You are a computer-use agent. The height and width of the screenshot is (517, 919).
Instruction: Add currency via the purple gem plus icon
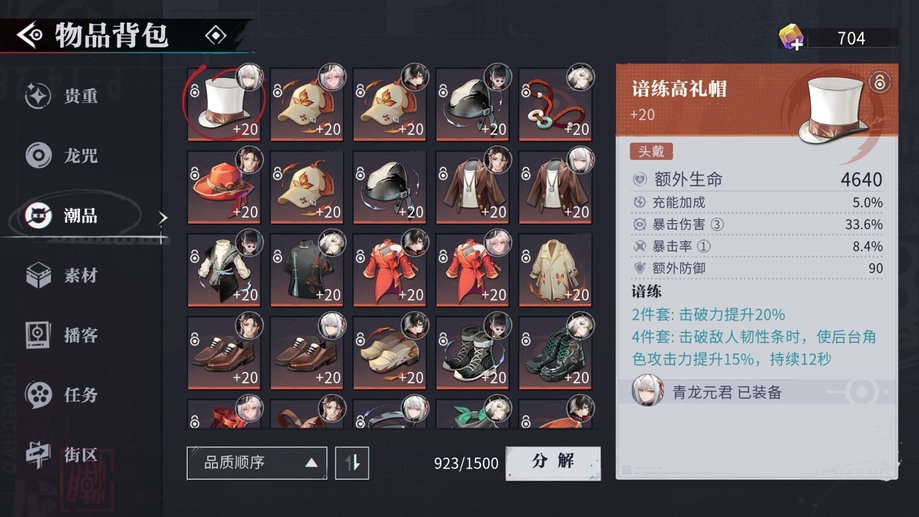click(x=791, y=38)
